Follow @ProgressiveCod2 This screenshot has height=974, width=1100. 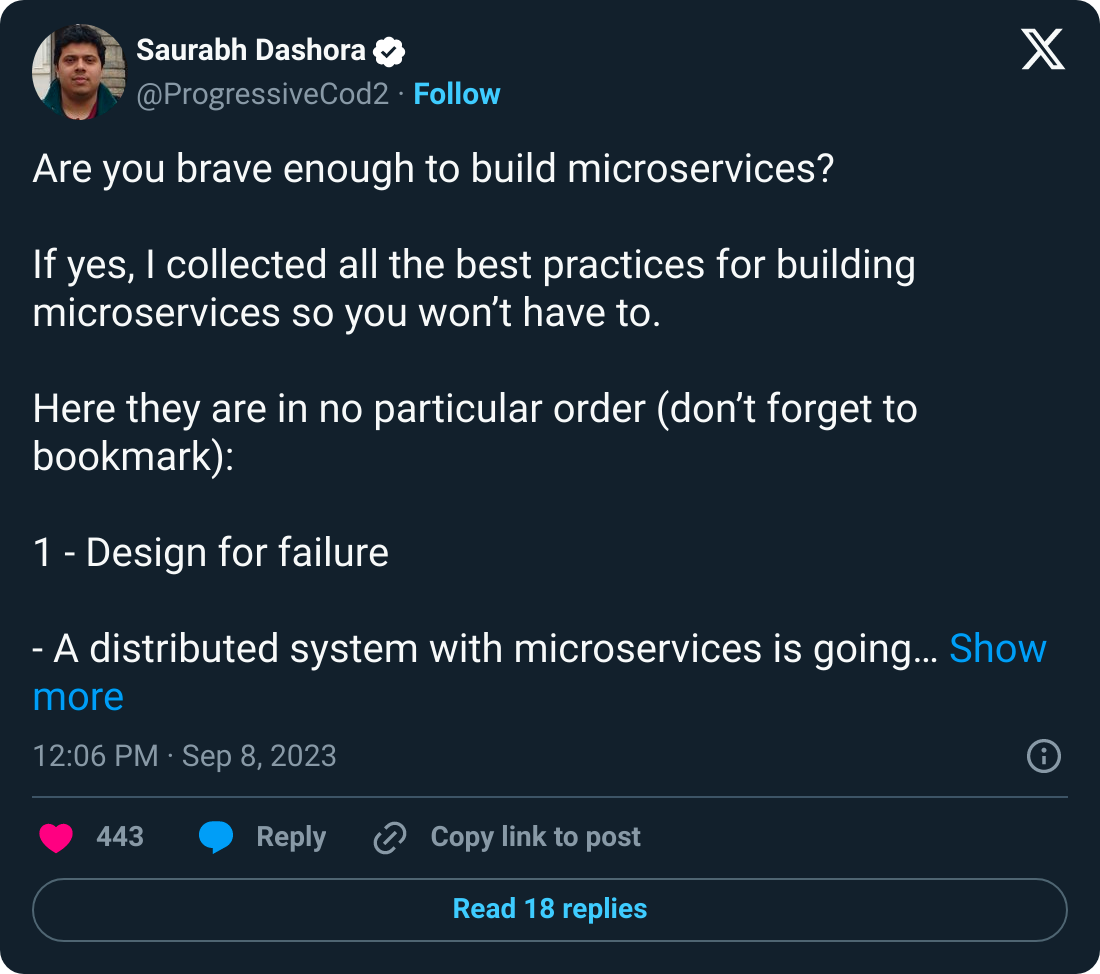(457, 93)
